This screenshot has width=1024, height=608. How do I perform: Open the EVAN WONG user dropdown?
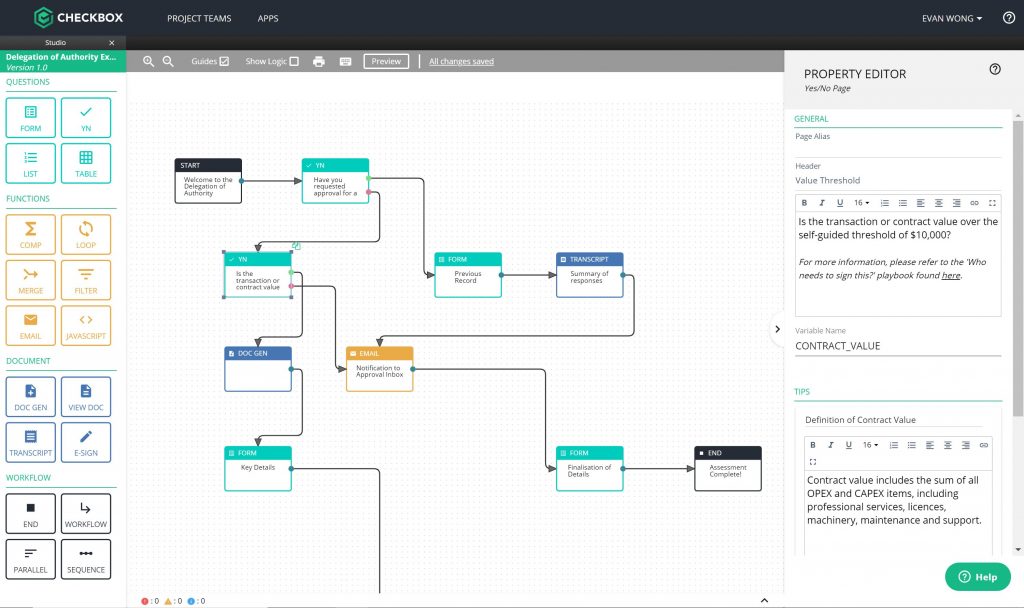952,18
